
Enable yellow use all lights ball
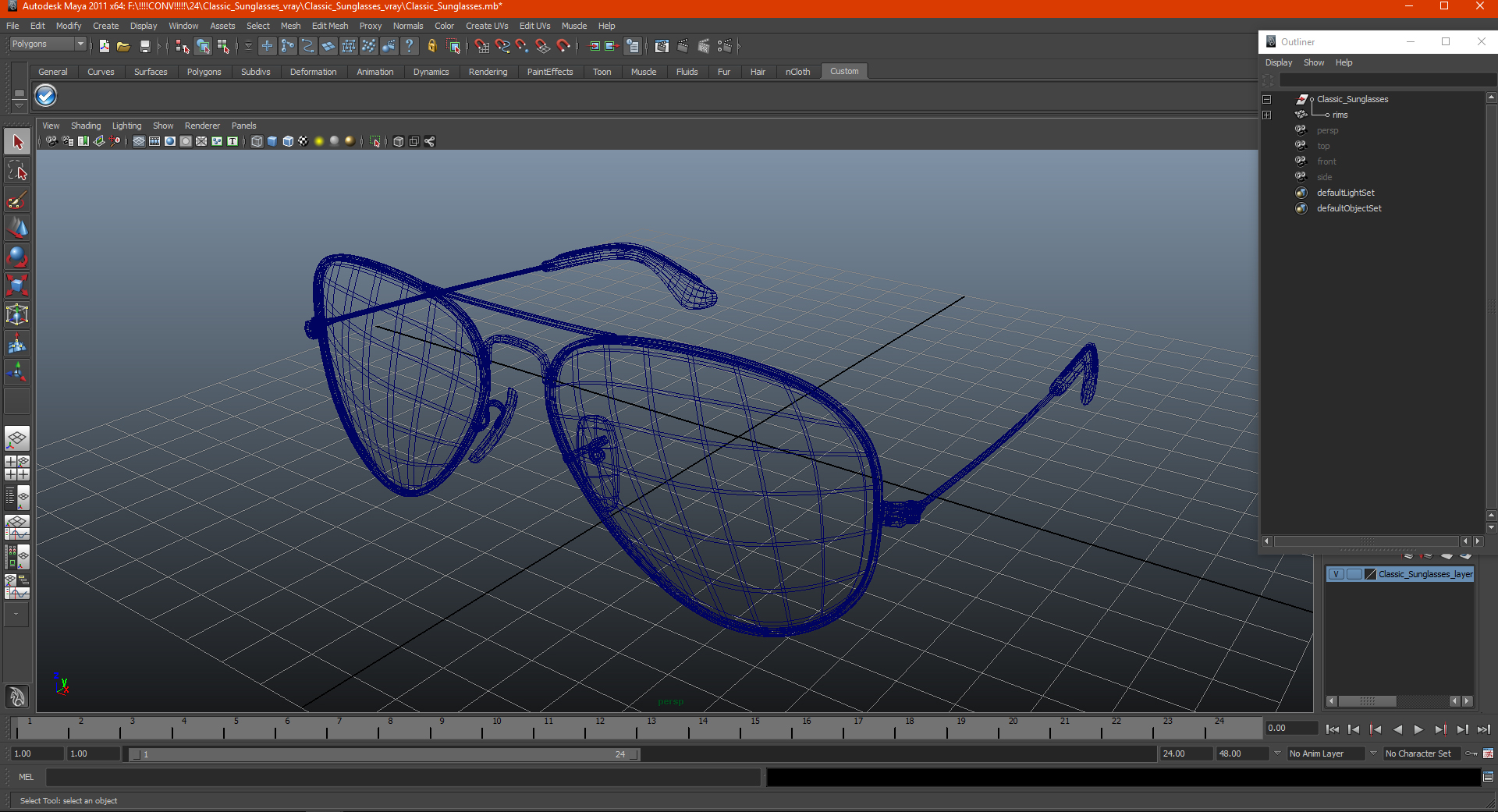pyautogui.click(x=319, y=141)
